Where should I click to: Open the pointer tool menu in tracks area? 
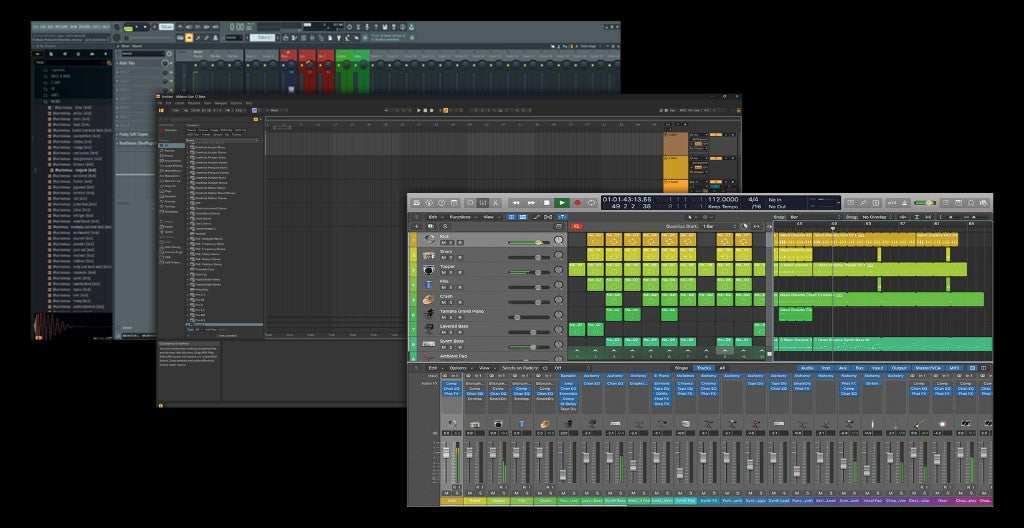[x=692, y=217]
